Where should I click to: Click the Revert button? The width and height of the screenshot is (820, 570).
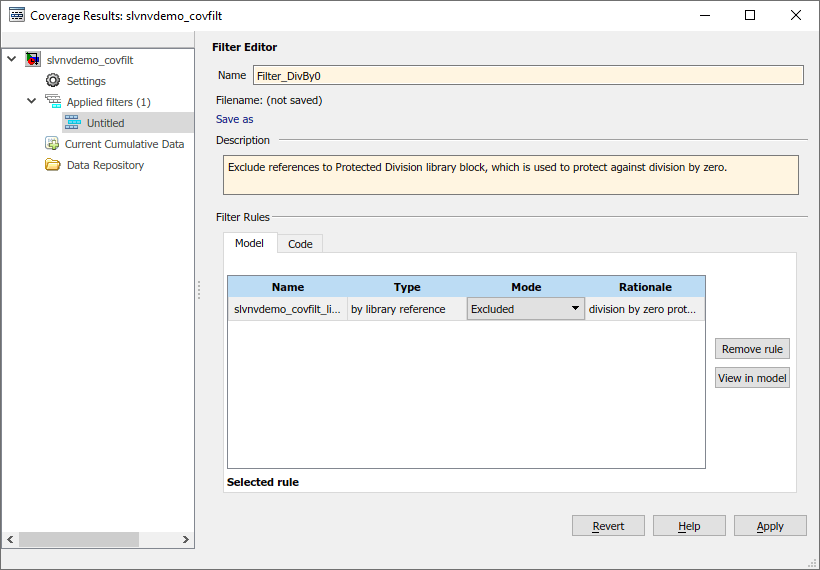click(x=608, y=526)
